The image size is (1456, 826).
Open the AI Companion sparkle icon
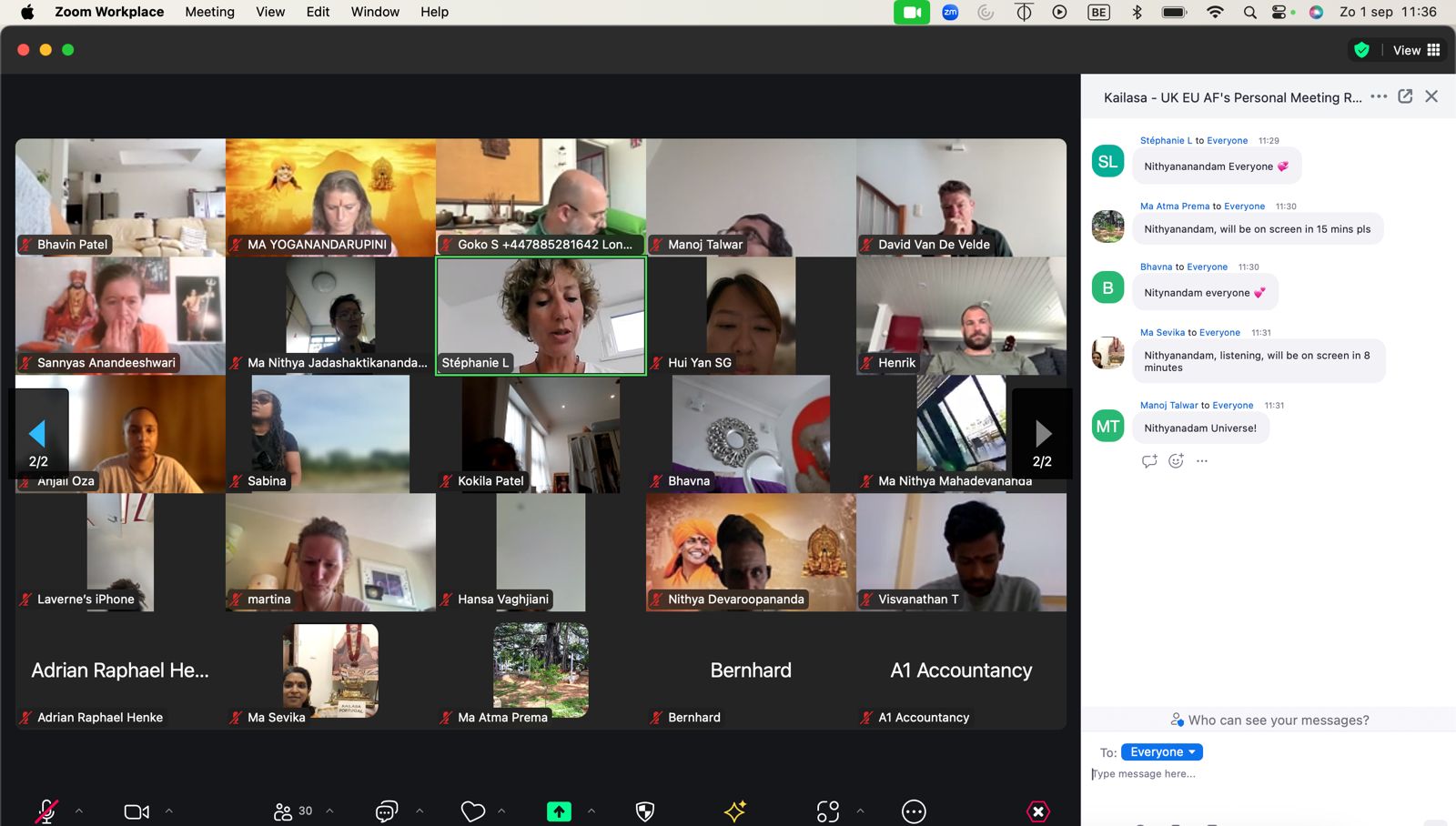click(x=735, y=811)
